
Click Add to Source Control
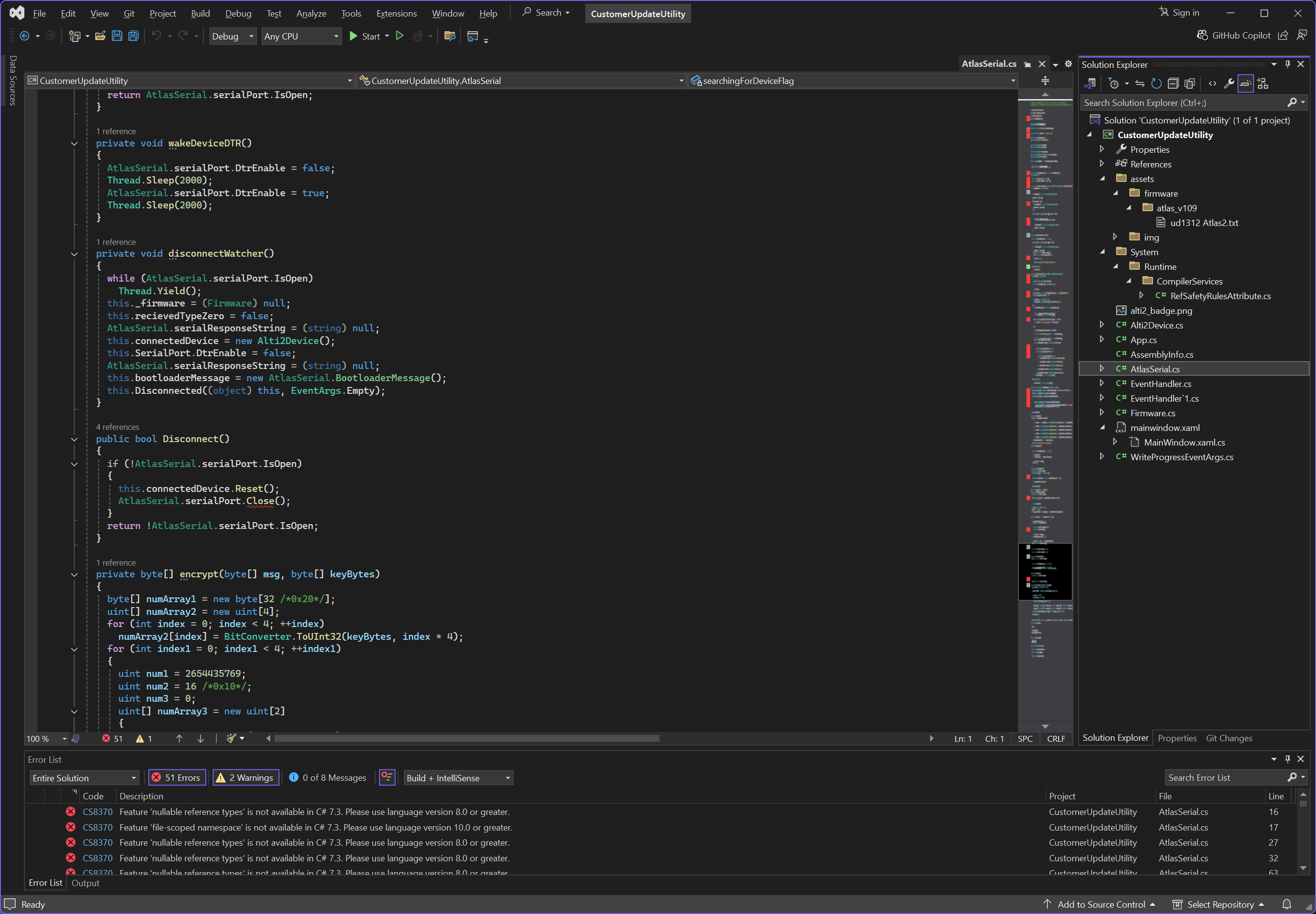click(x=1100, y=904)
